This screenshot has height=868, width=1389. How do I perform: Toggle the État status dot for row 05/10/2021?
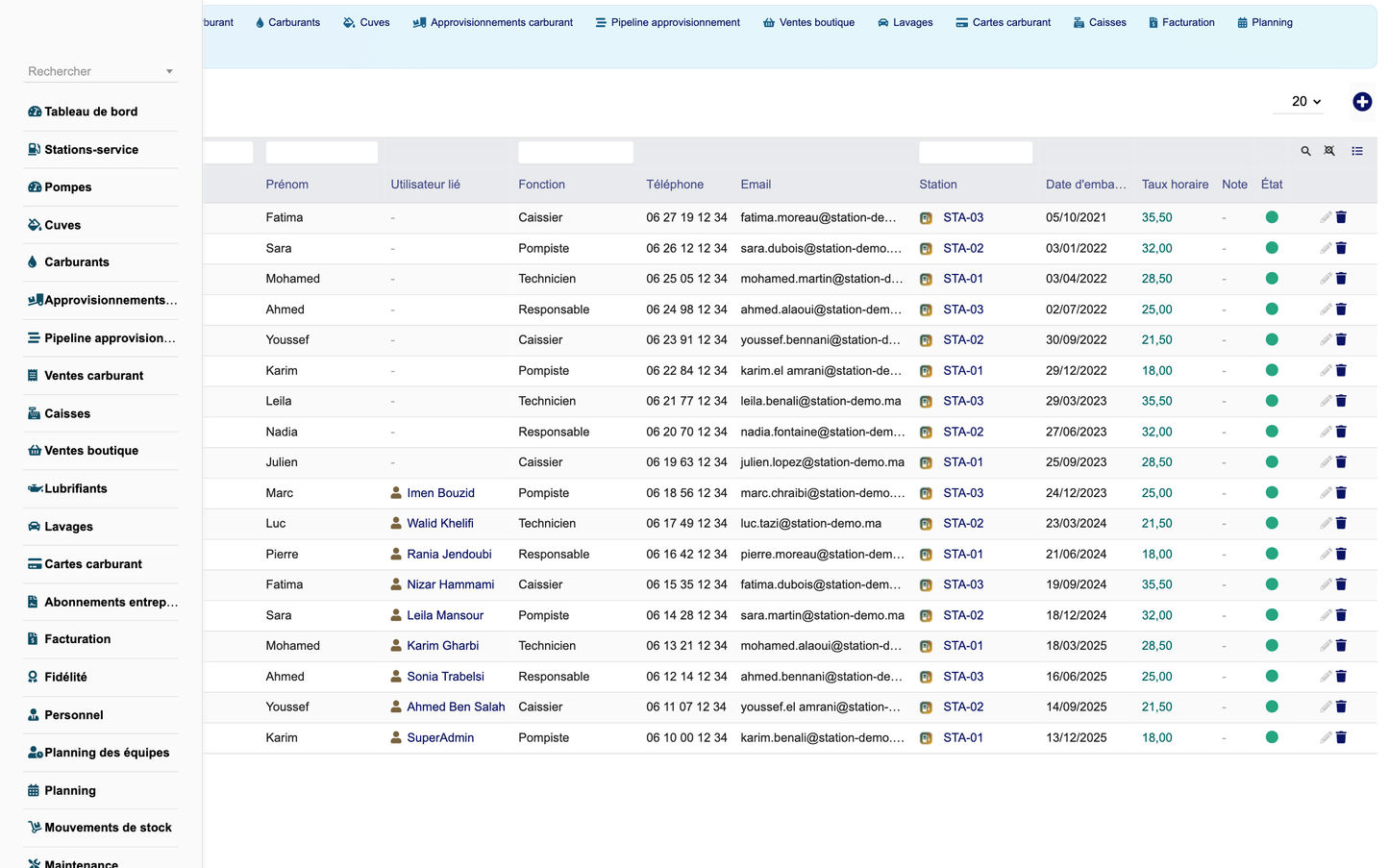pyautogui.click(x=1272, y=217)
